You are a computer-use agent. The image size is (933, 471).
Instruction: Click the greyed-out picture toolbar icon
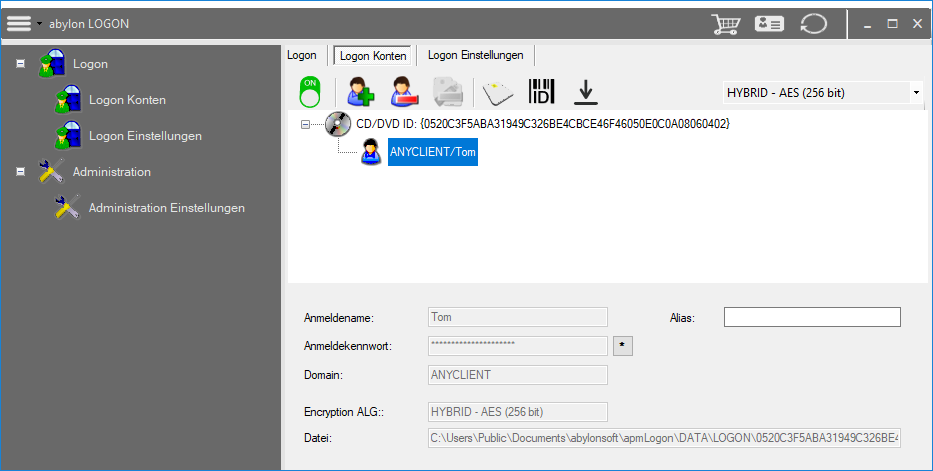[x=448, y=92]
